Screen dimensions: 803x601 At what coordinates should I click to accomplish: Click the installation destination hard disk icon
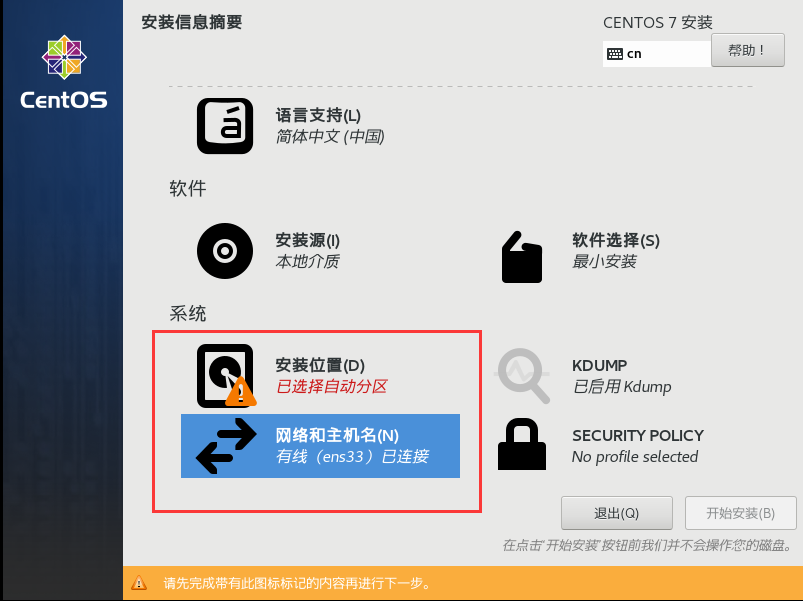click(226, 376)
